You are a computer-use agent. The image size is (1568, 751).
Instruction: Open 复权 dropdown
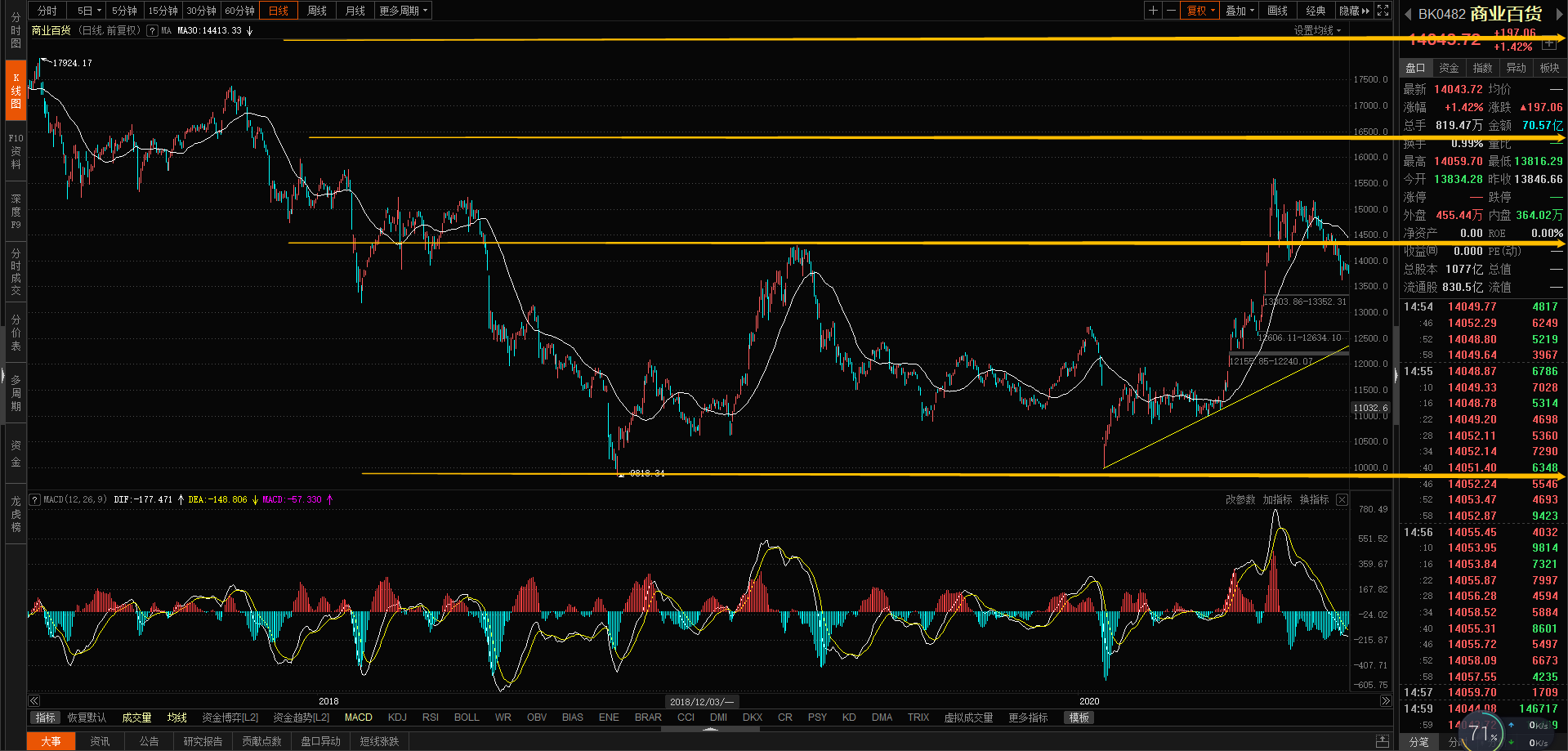[1201, 11]
